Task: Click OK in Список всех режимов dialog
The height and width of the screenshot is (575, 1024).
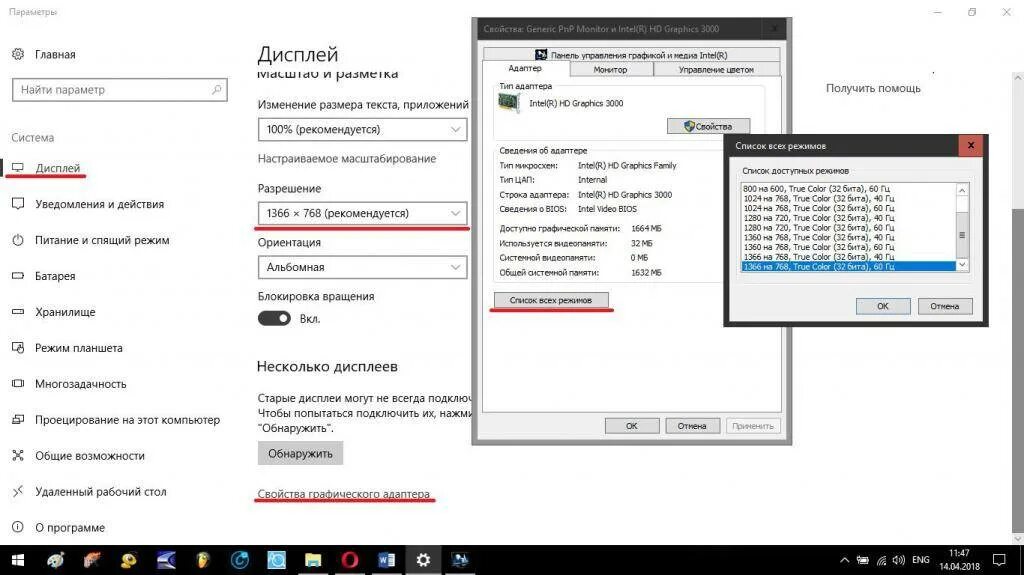Action: click(883, 306)
